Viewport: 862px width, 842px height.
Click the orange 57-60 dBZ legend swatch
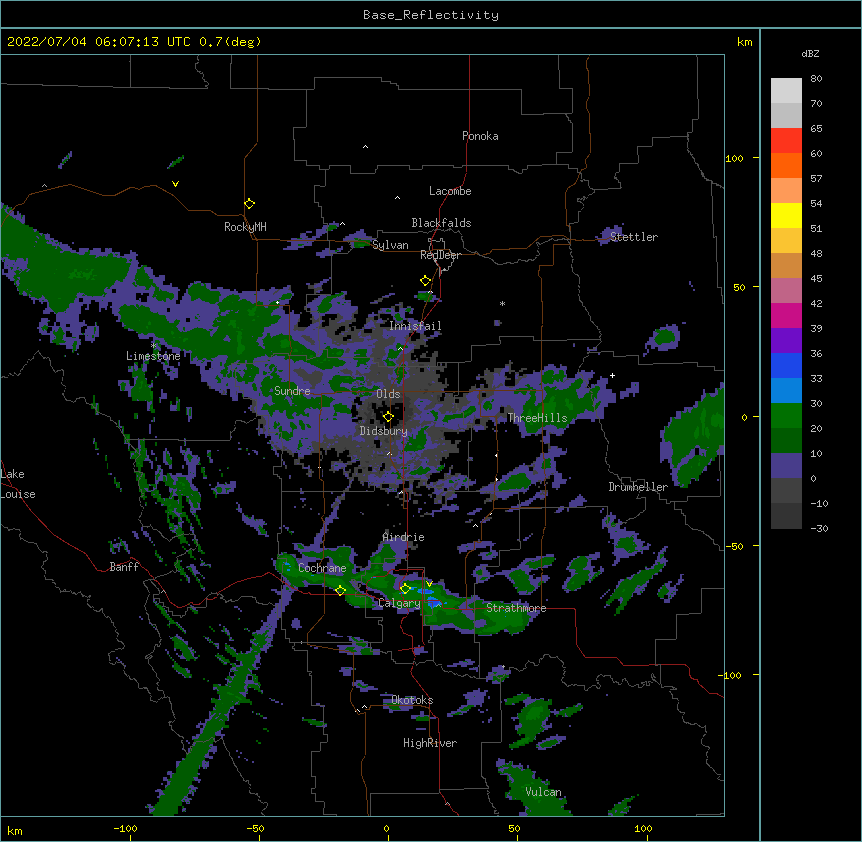pos(786,165)
